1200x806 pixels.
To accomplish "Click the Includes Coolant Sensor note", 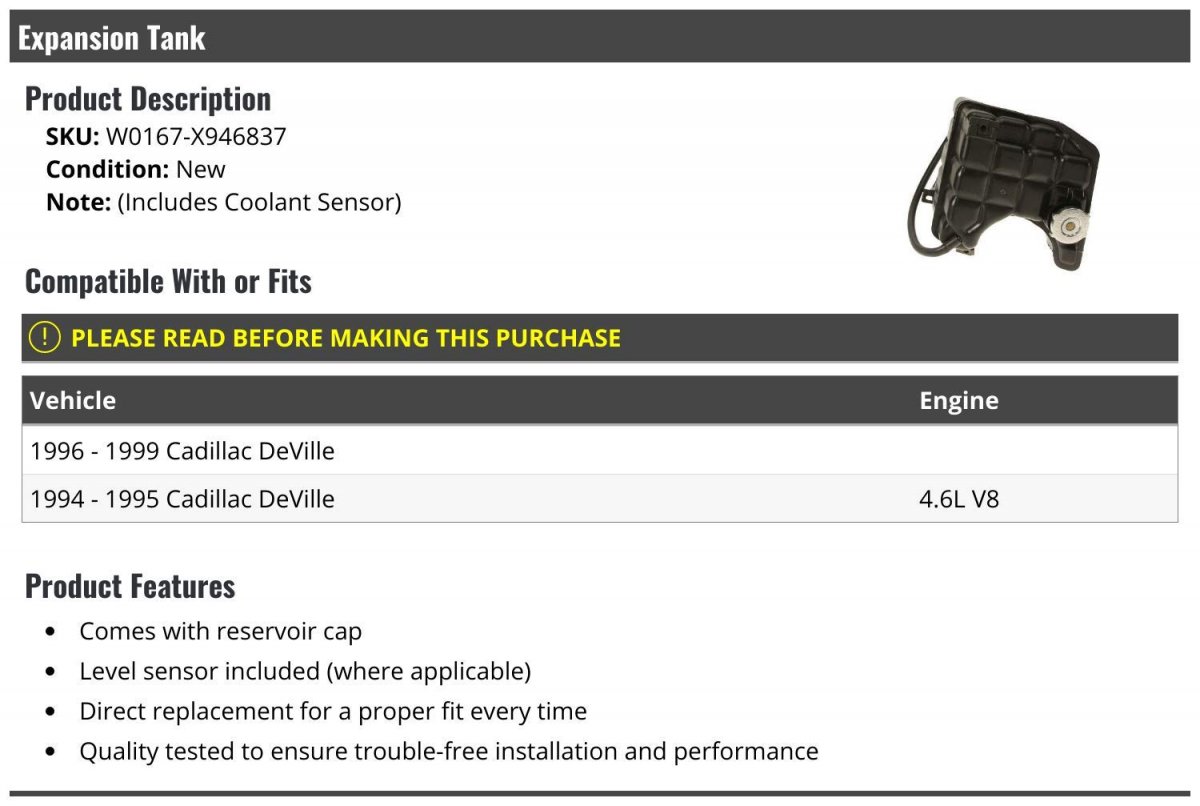I will coord(224,203).
